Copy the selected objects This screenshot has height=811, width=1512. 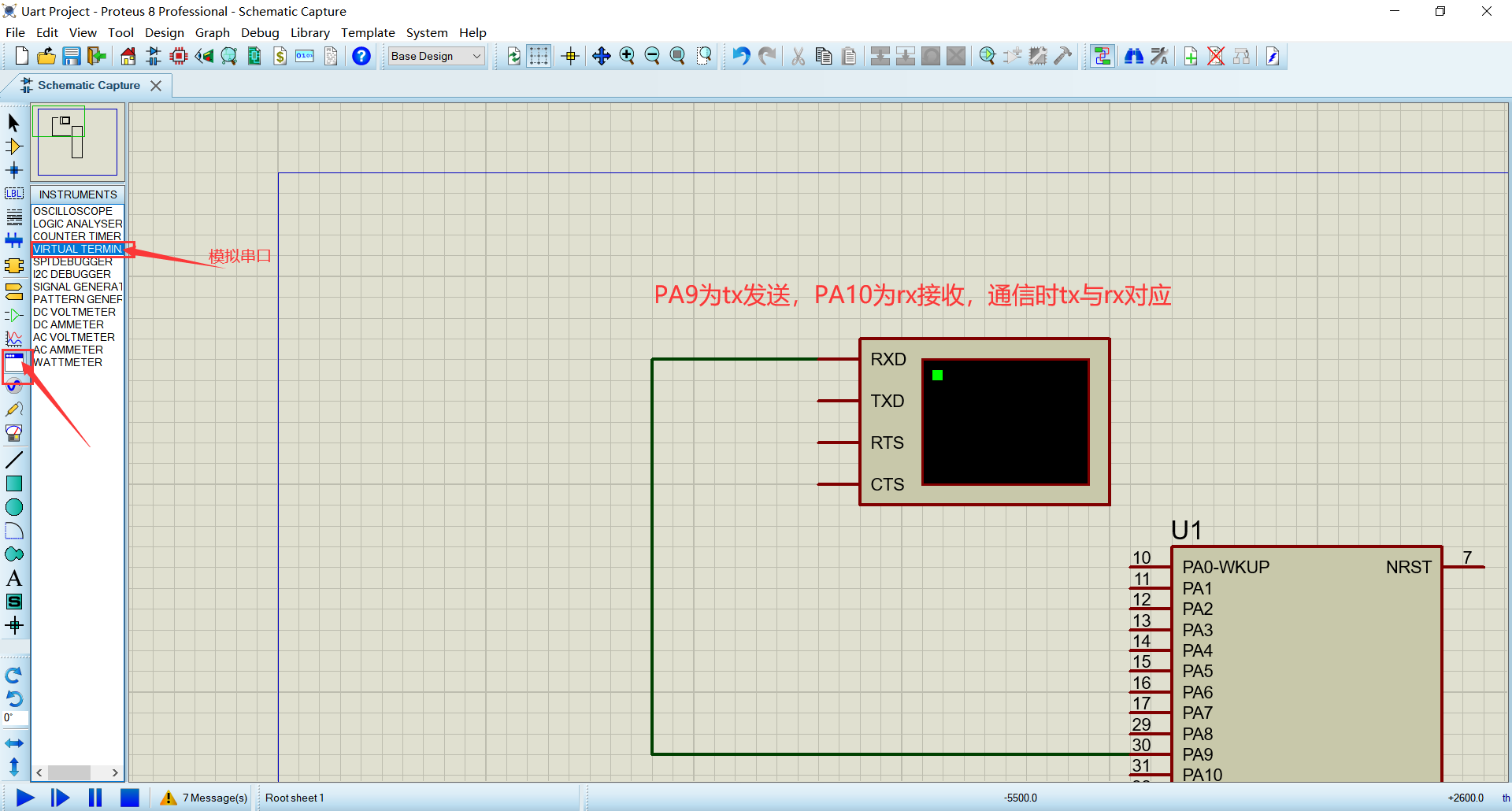click(824, 56)
